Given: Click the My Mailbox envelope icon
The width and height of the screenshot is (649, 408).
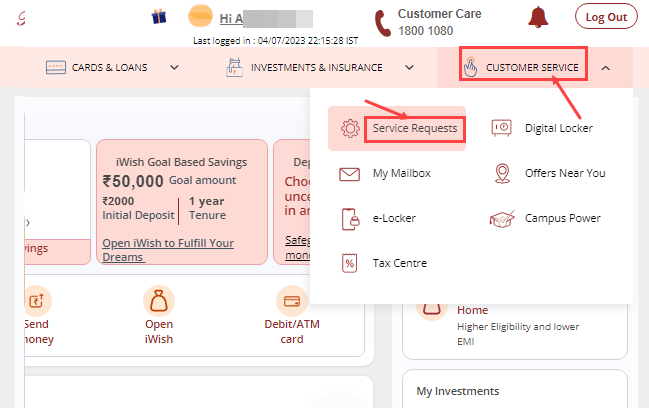Looking at the screenshot, I should coord(349,174).
